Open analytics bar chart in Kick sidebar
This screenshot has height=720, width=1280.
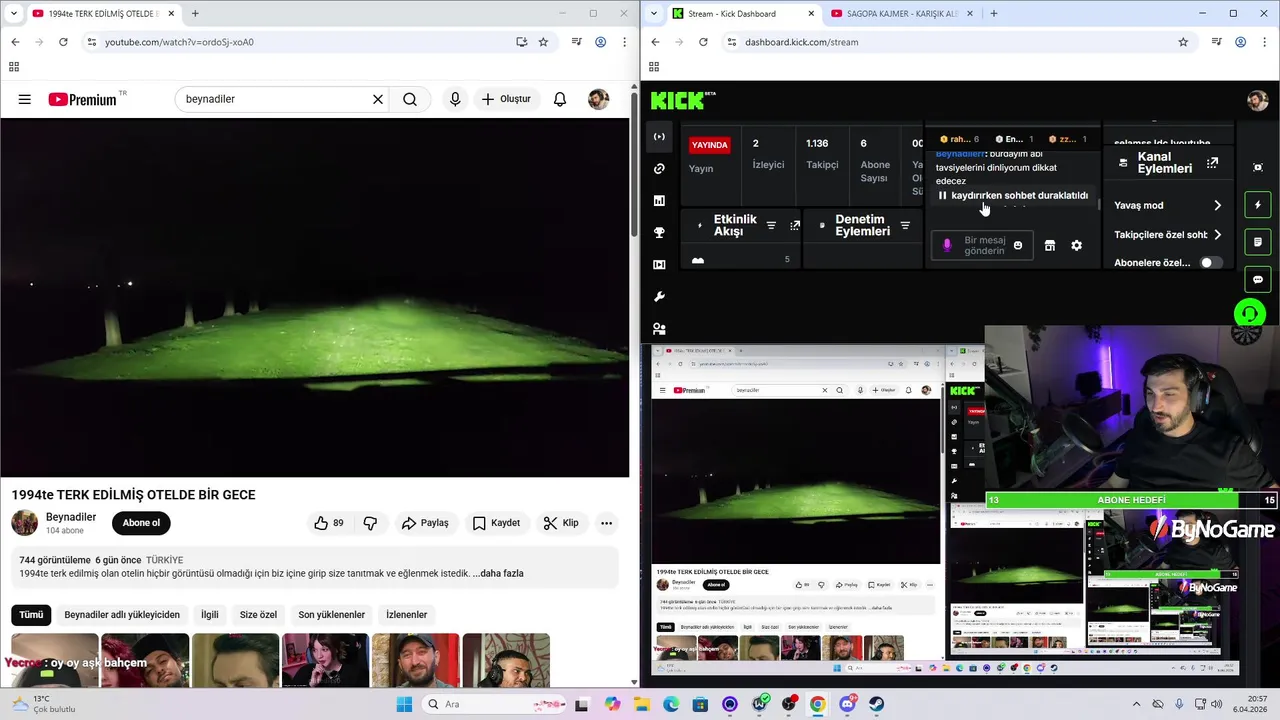coord(659,201)
